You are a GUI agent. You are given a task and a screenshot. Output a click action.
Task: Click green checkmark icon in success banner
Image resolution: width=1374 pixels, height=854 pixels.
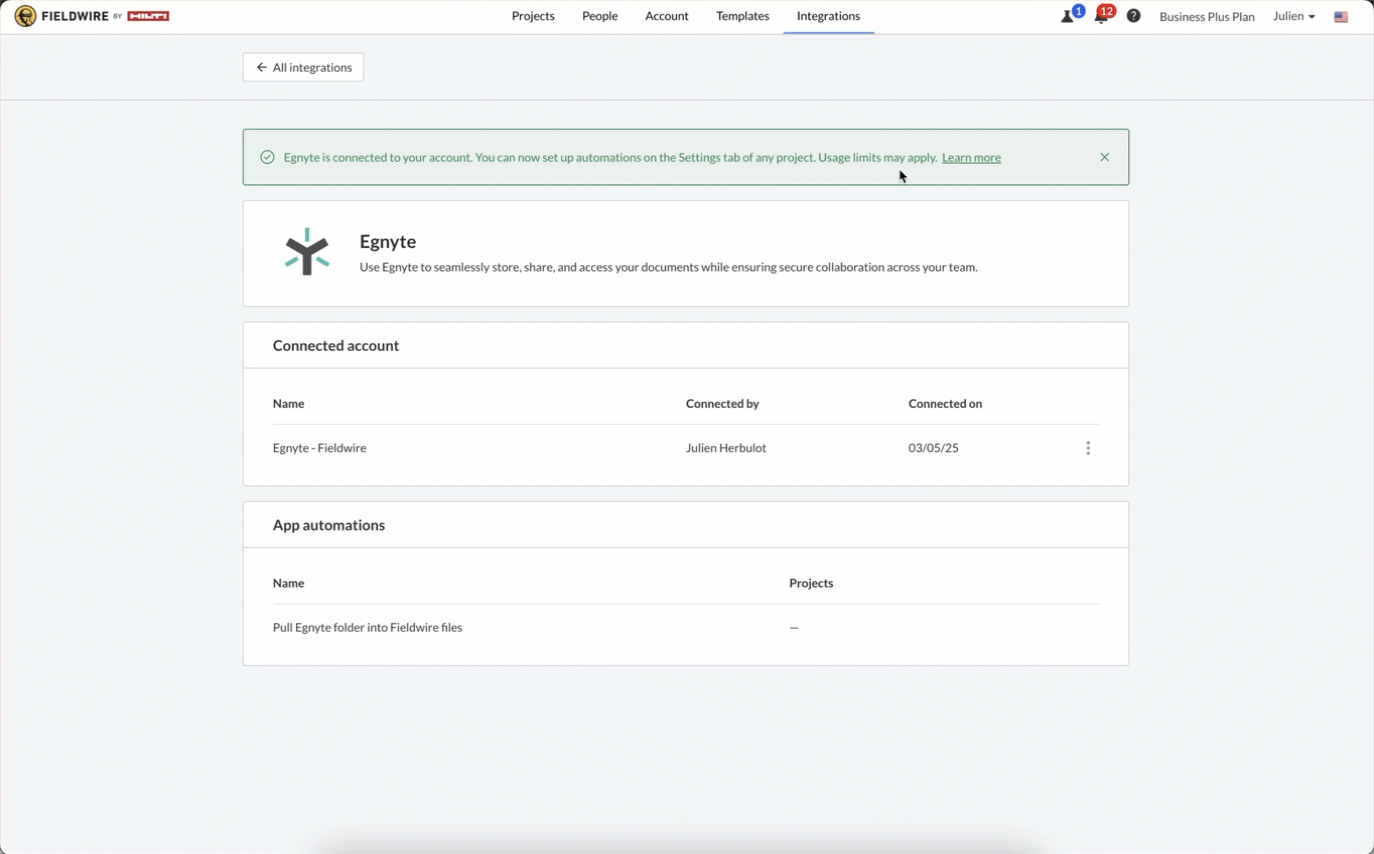tap(267, 157)
